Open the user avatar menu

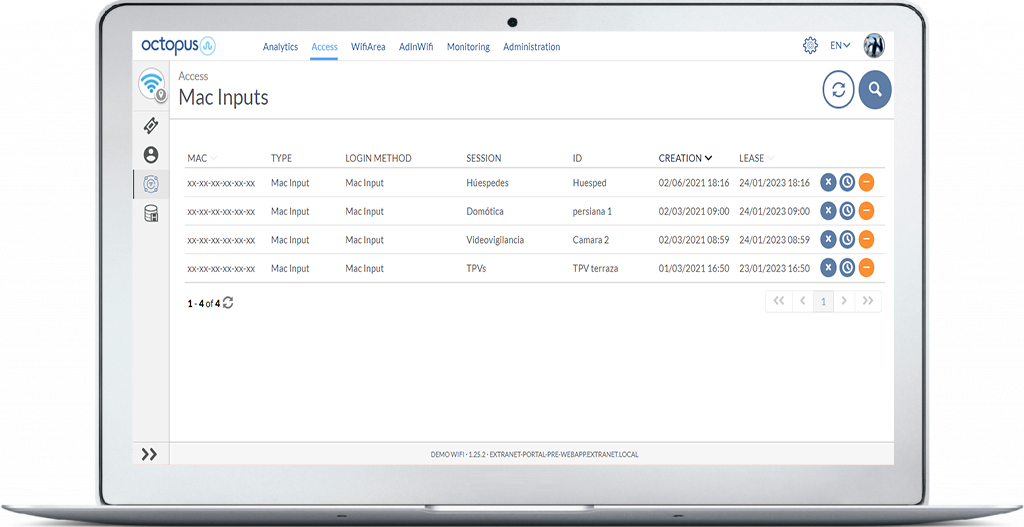[874, 46]
